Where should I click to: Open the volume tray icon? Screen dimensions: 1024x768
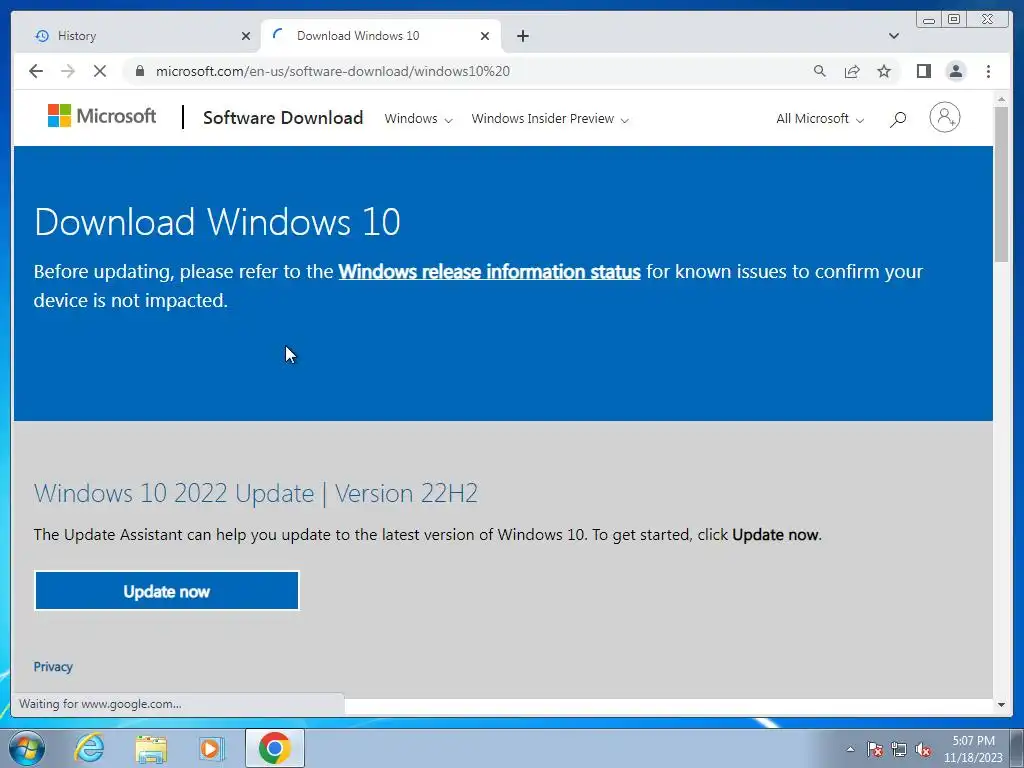pyautogui.click(x=923, y=749)
